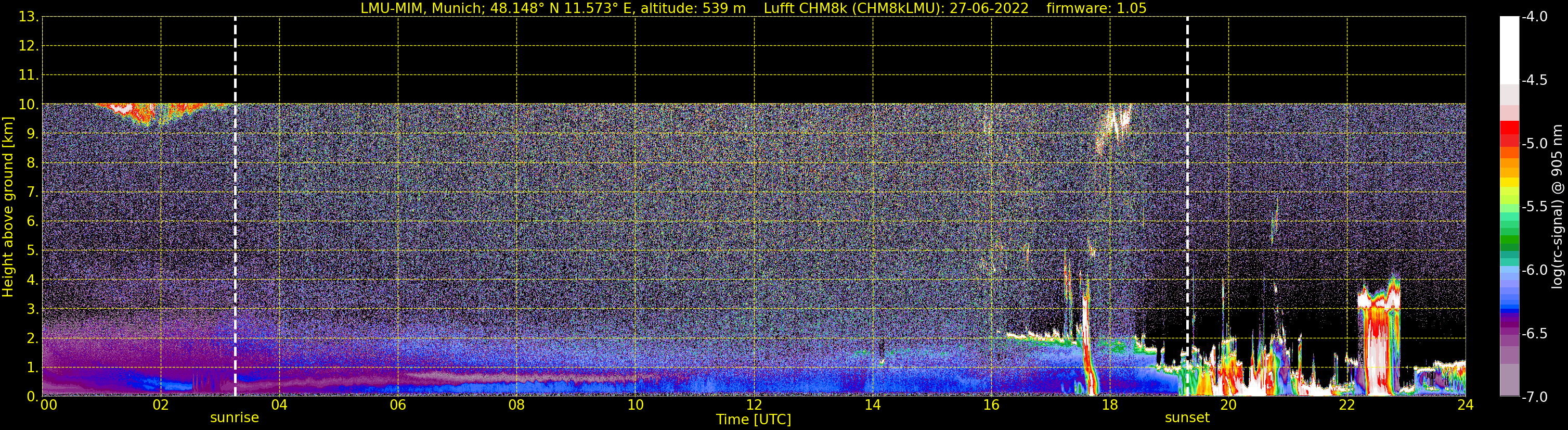Click height axis tick label '3.'
This screenshot has height=430, width=1568.
click(x=32, y=309)
